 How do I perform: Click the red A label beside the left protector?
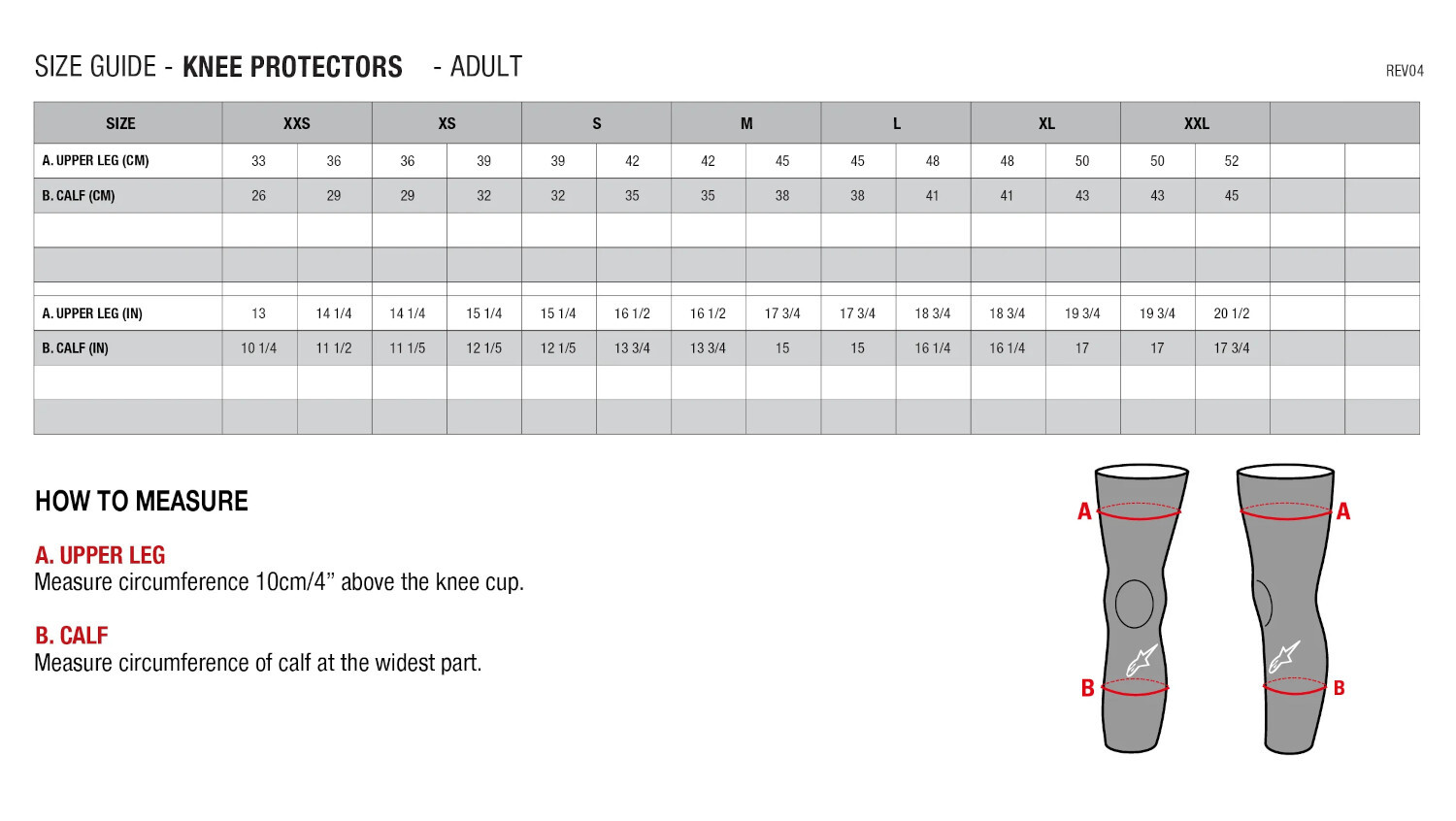coord(1084,511)
